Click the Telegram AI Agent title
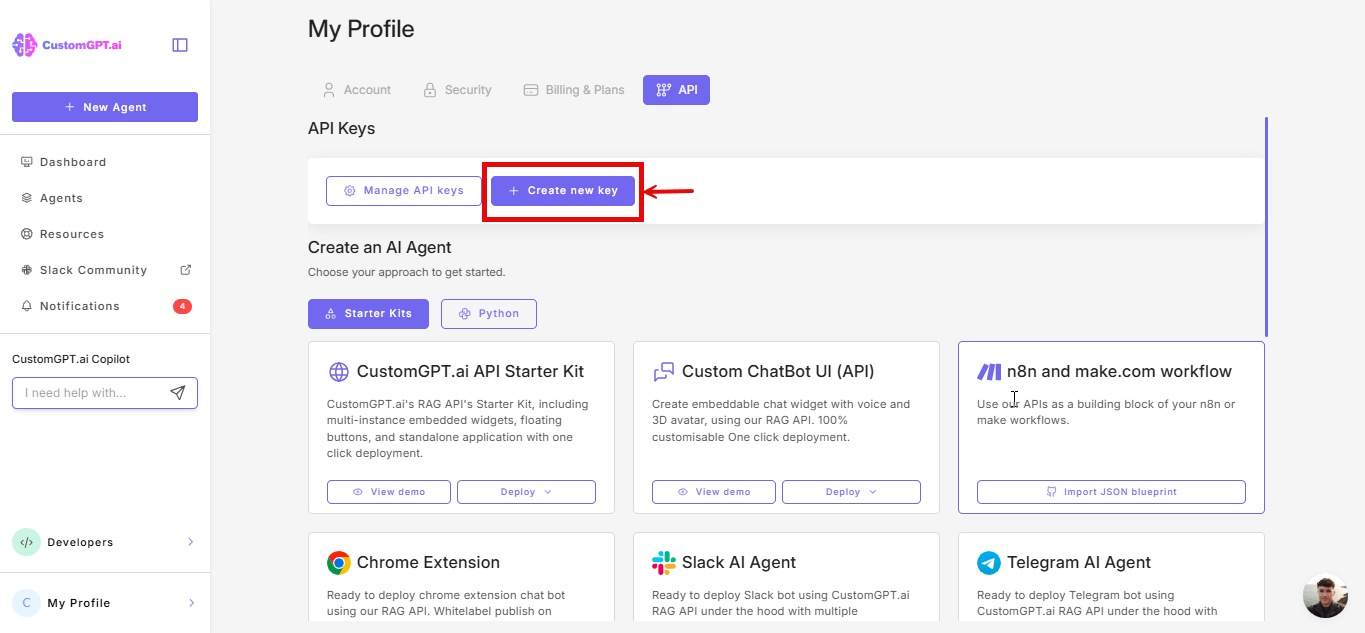The image size is (1365, 633). [1079, 563]
